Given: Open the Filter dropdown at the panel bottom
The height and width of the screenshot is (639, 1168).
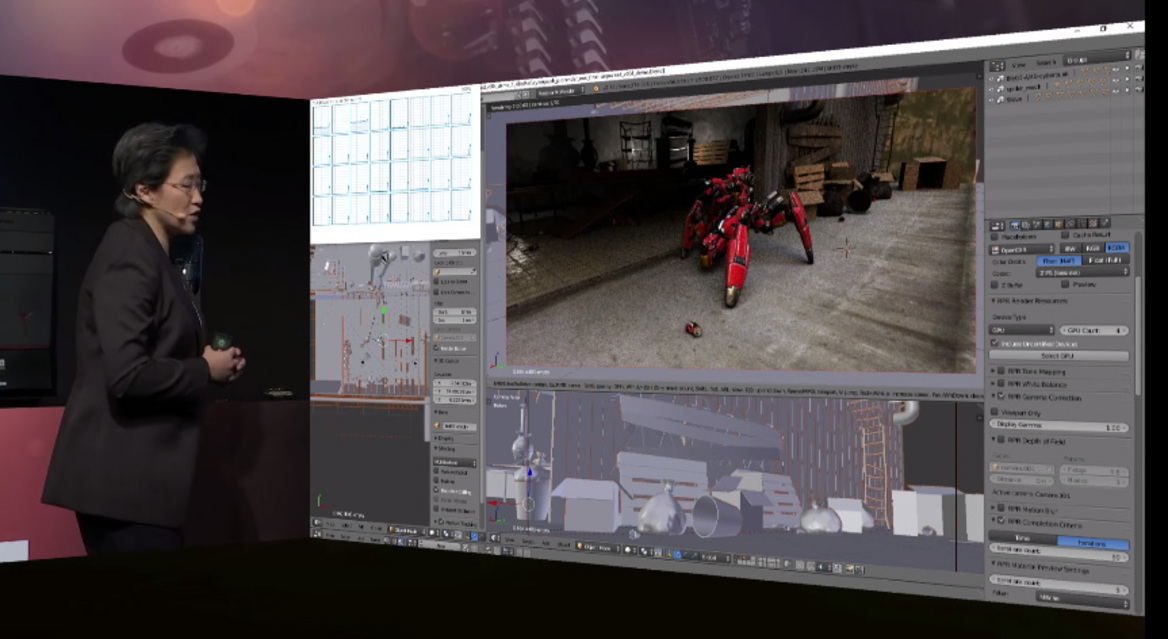Looking at the screenshot, I should (1083, 600).
